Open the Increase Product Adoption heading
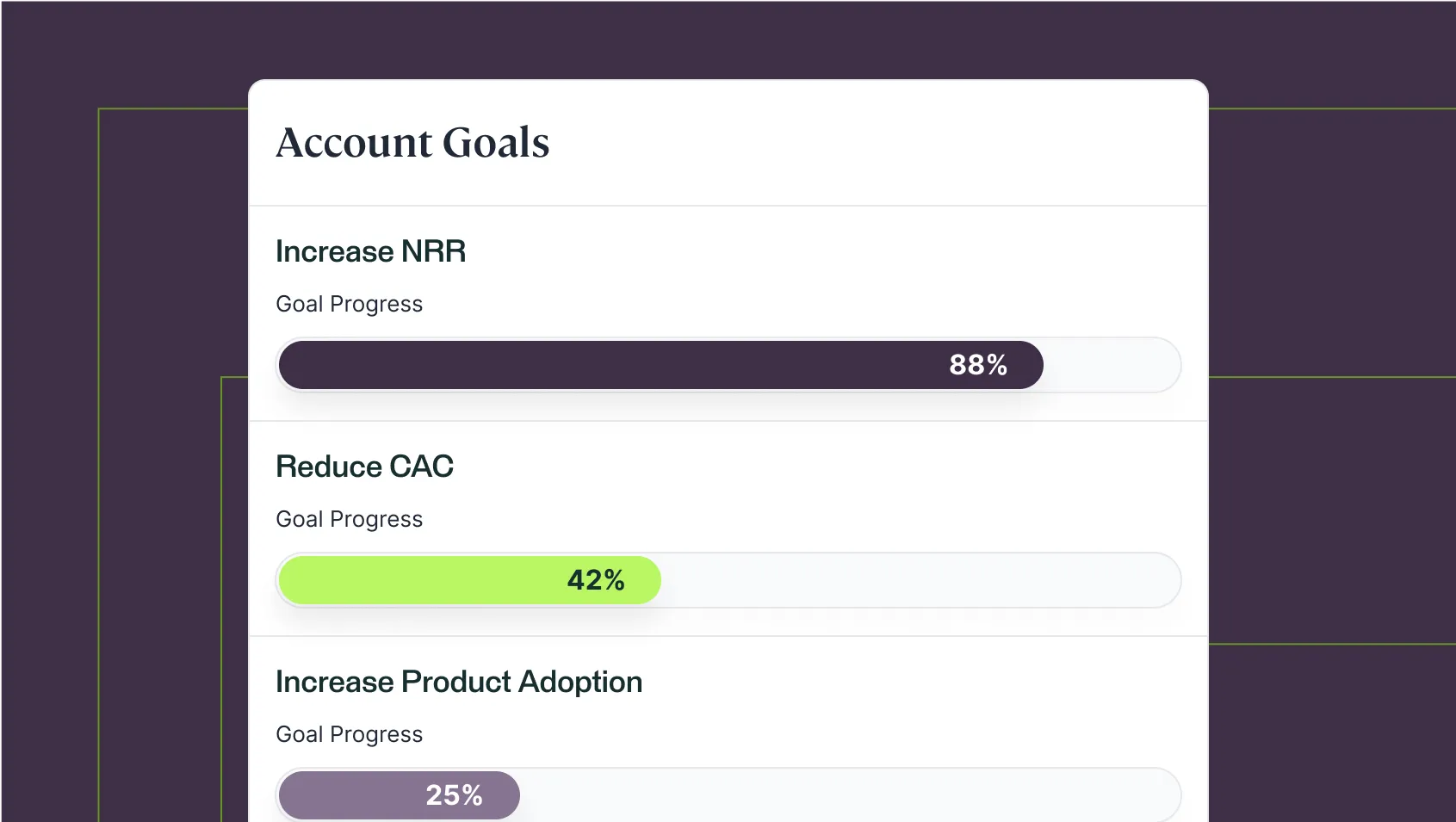This screenshot has width=1456, height=822. click(x=459, y=682)
